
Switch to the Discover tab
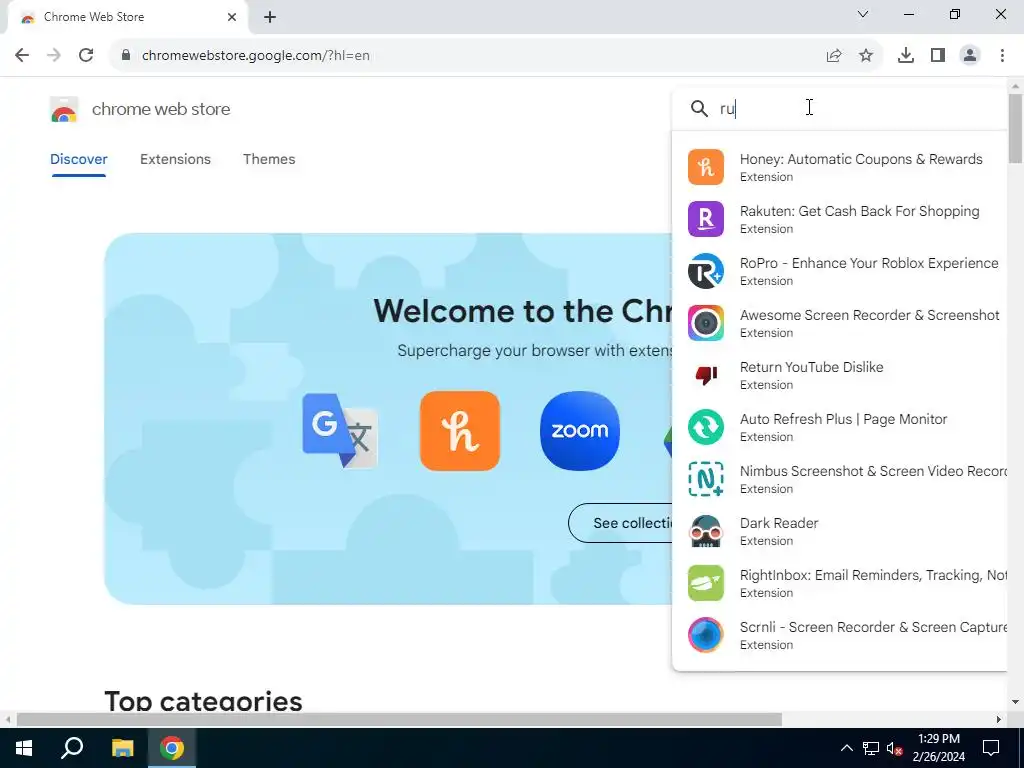point(78,159)
